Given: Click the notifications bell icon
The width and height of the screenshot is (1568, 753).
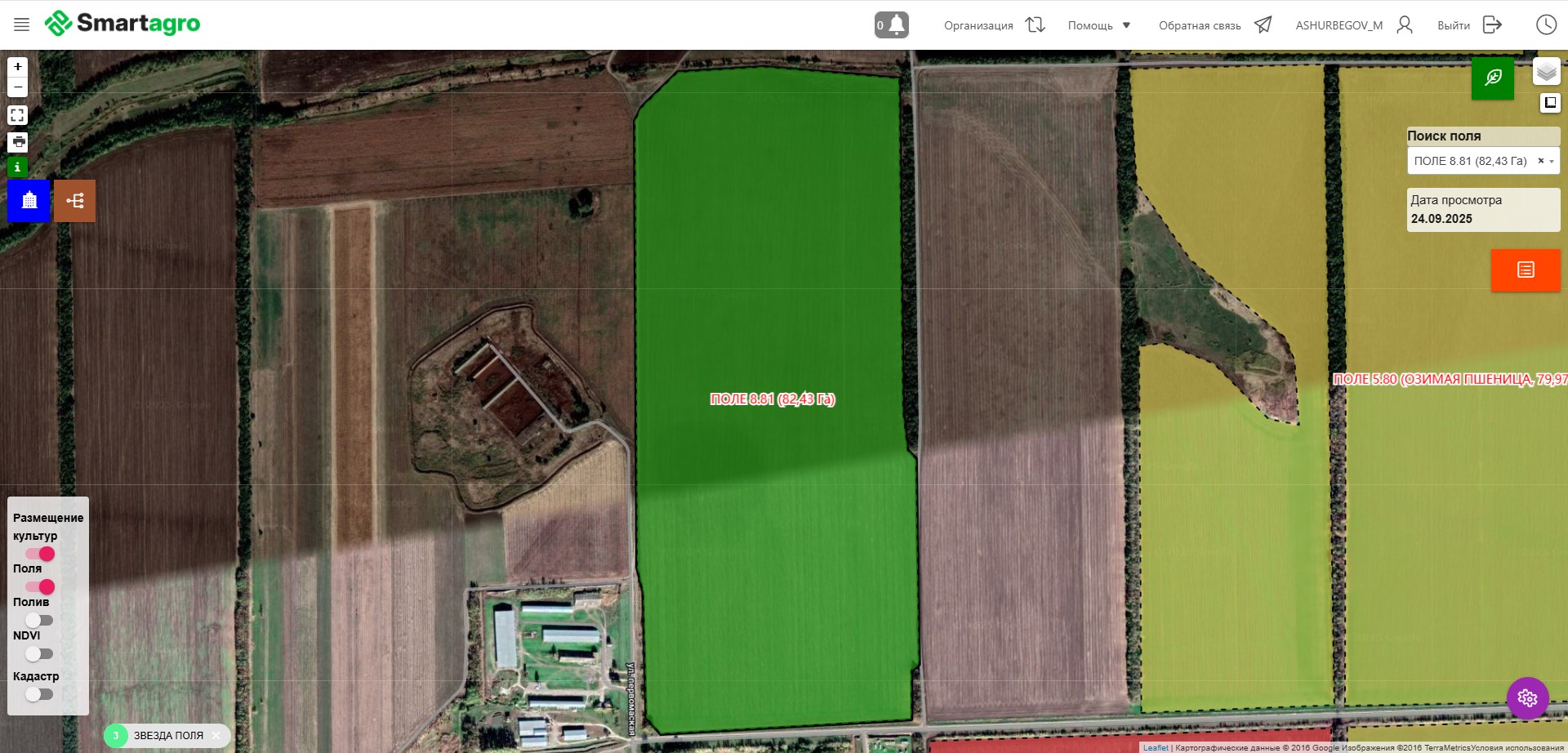Looking at the screenshot, I should click(x=892, y=25).
